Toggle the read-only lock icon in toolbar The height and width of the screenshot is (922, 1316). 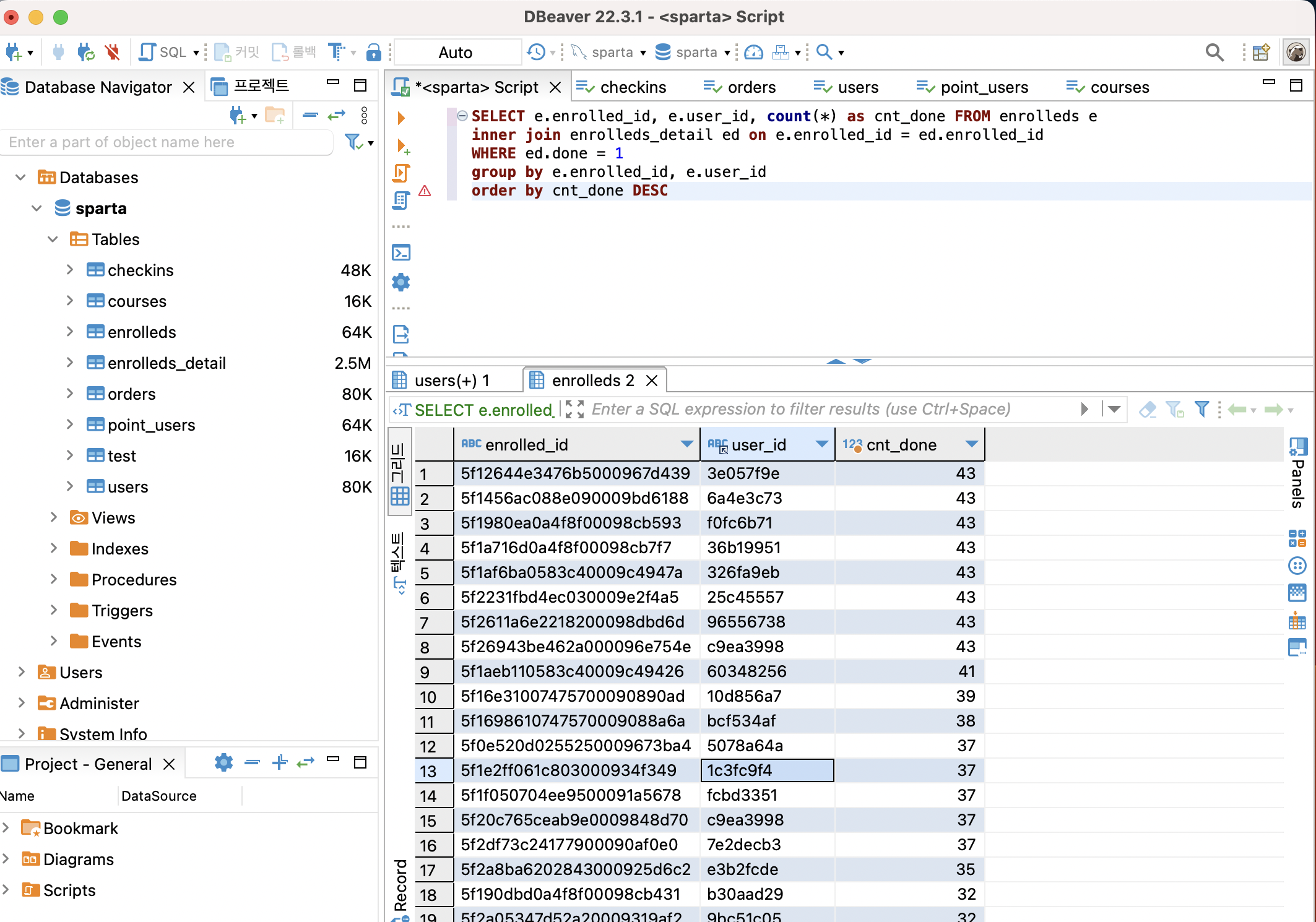(373, 53)
